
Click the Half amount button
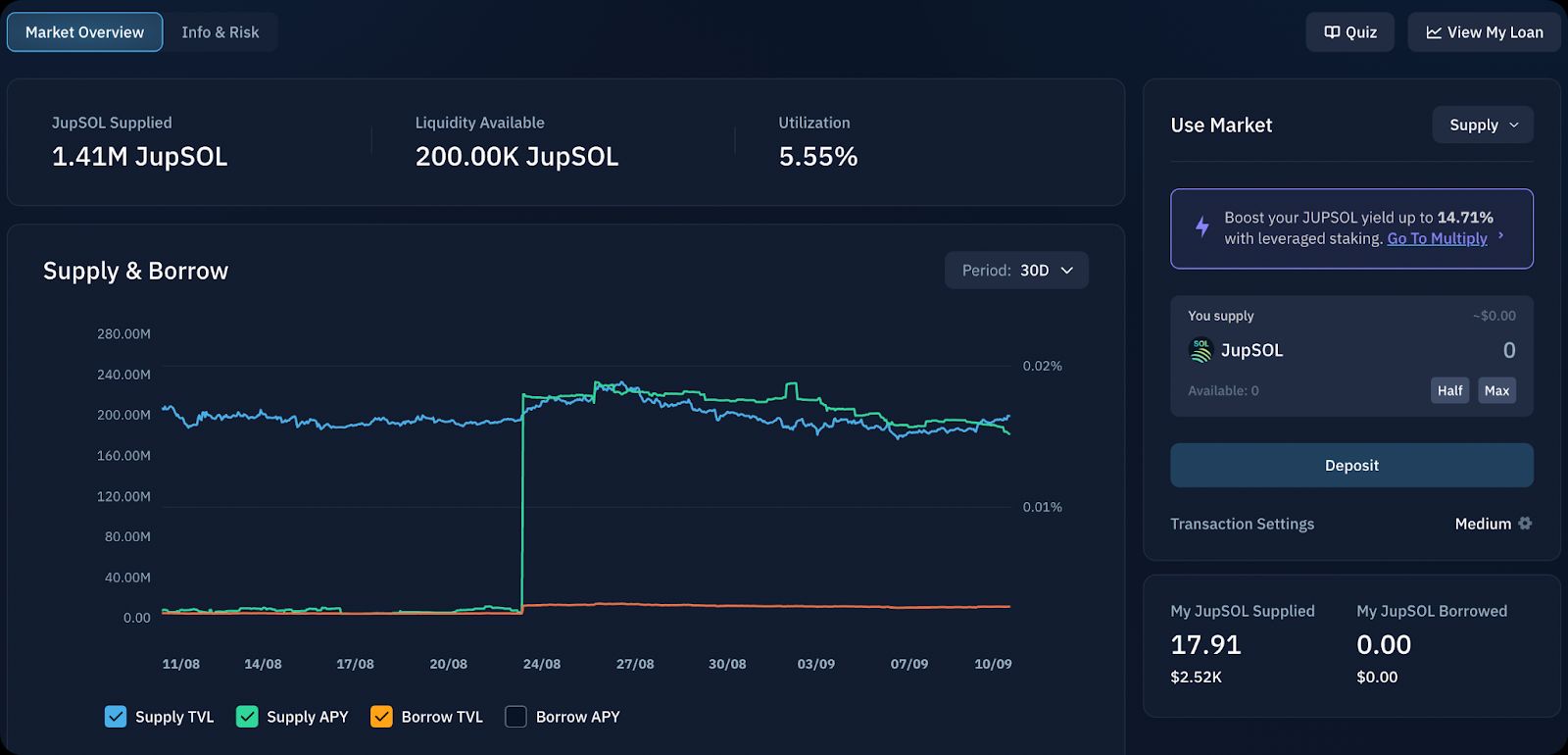click(1449, 390)
